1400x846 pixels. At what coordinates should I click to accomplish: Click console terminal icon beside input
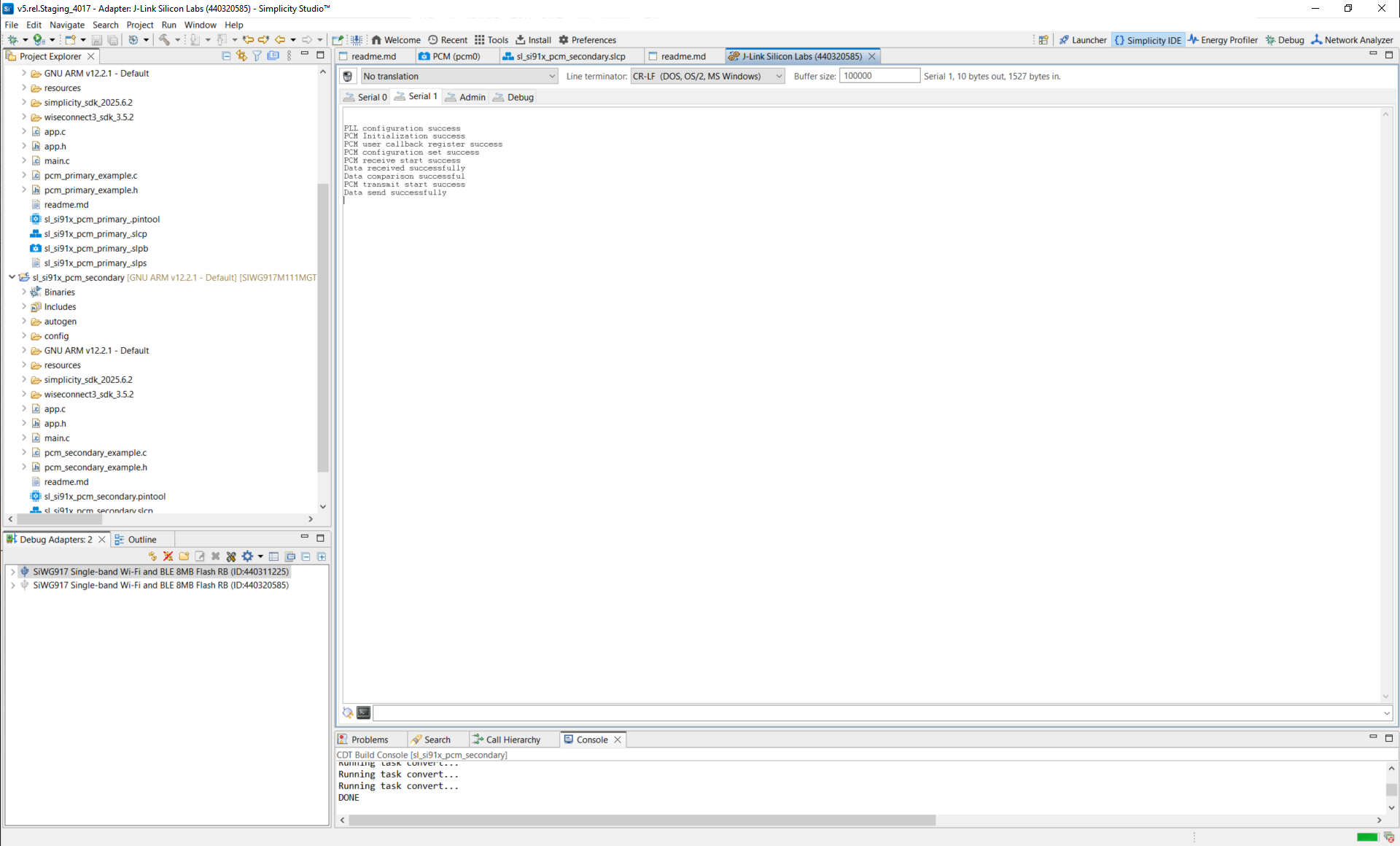tap(363, 713)
